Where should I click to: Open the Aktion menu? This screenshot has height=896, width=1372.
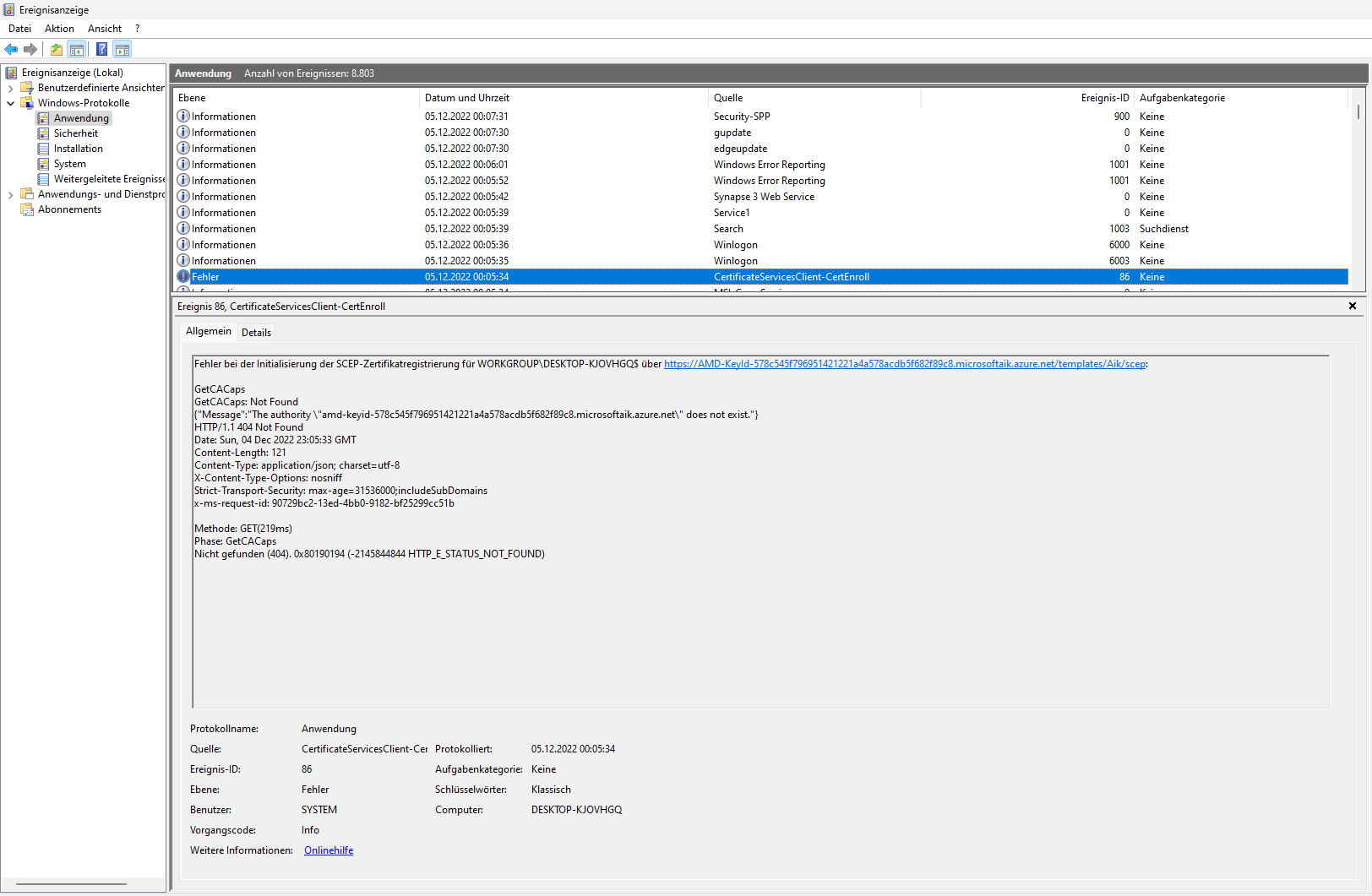[x=59, y=29]
